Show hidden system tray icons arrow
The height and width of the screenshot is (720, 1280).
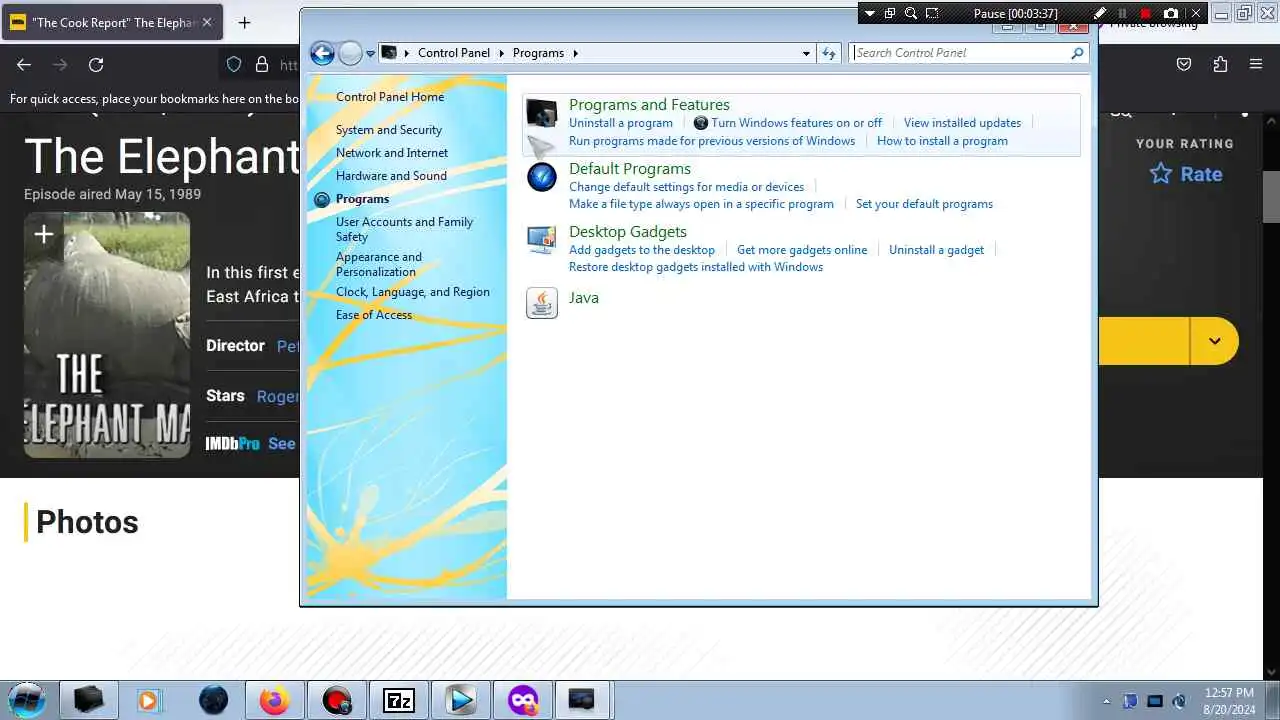(1106, 701)
